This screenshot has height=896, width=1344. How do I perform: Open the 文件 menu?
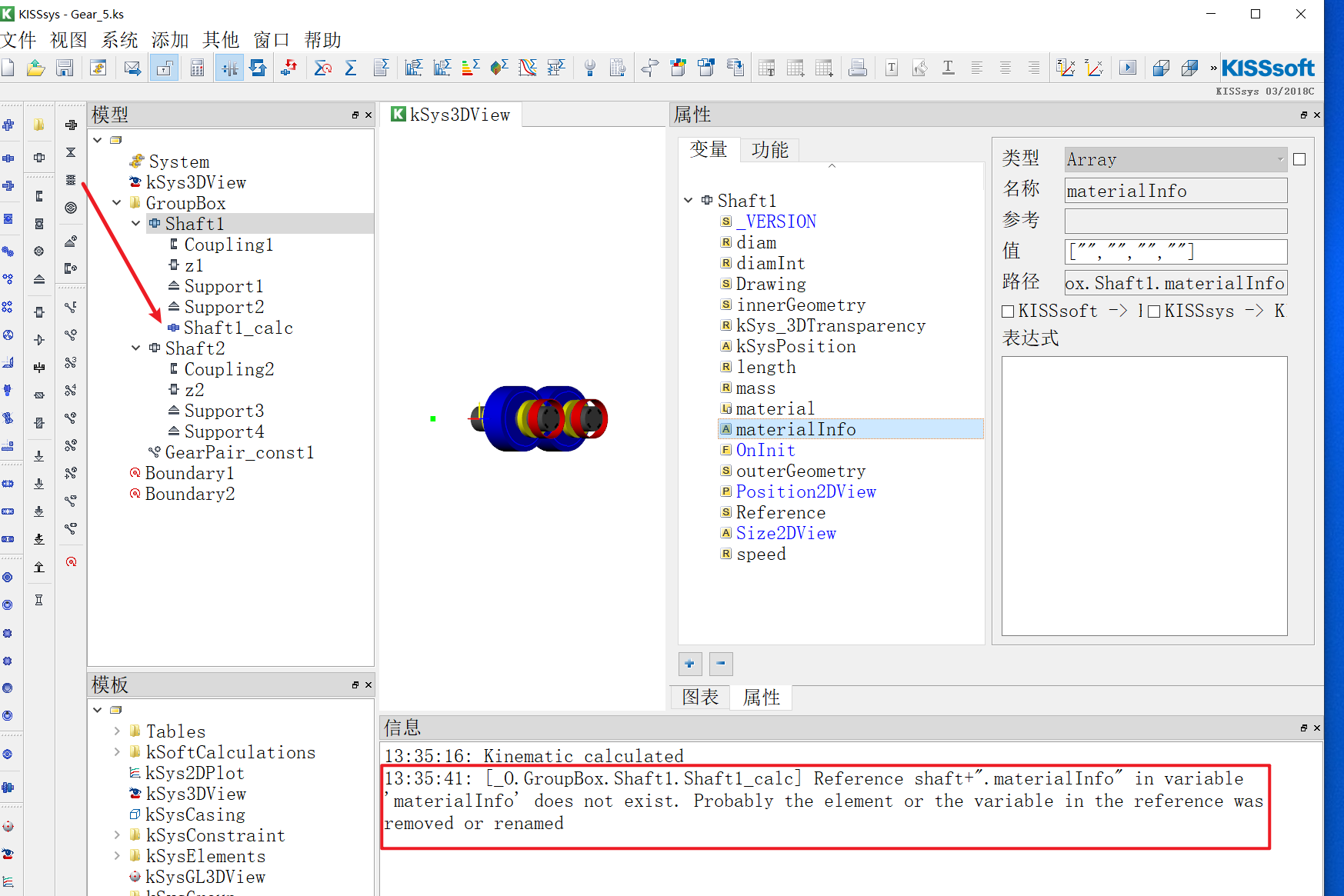pos(19,40)
